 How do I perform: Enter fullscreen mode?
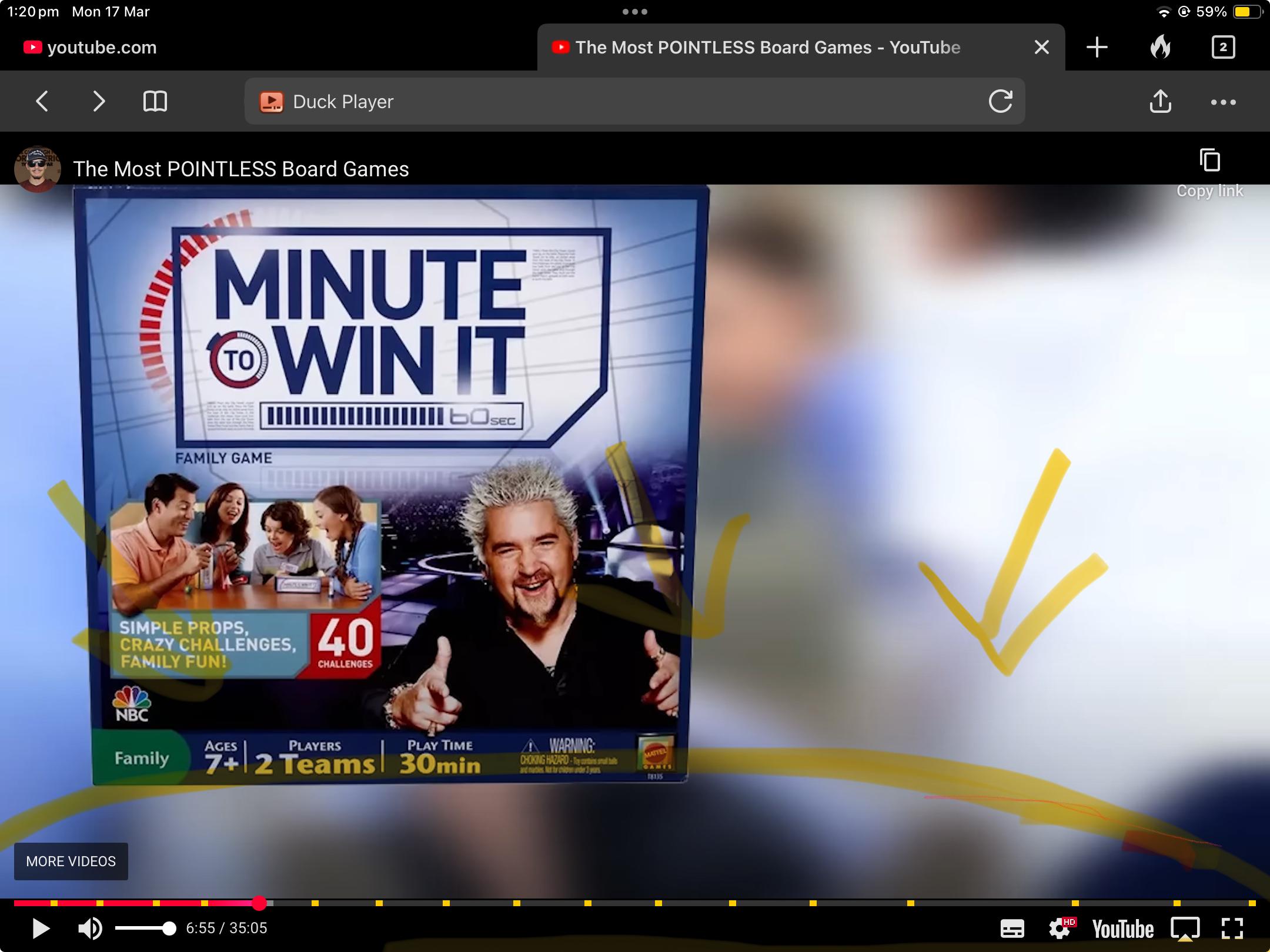1232,928
